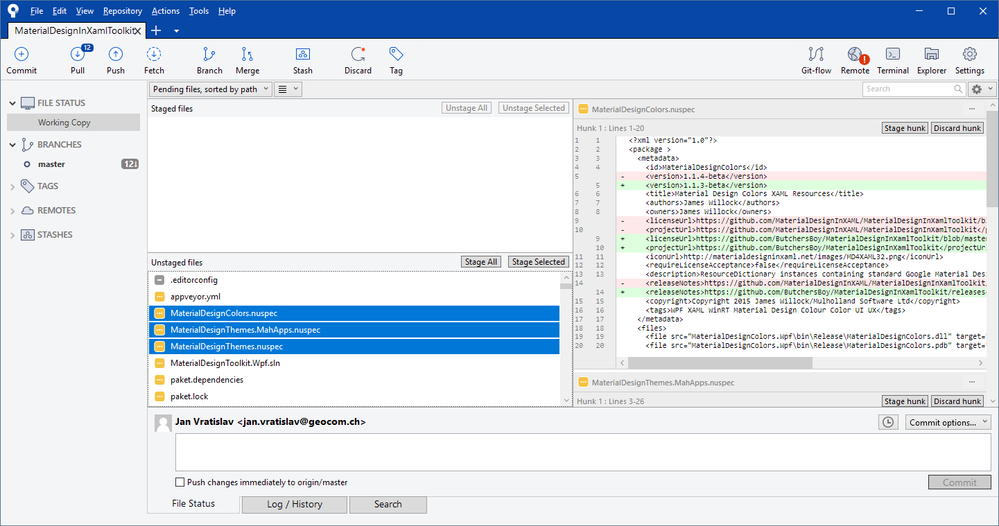Open the diff settings dropdown arrow
This screenshot has height=526, width=999.
coord(991,89)
